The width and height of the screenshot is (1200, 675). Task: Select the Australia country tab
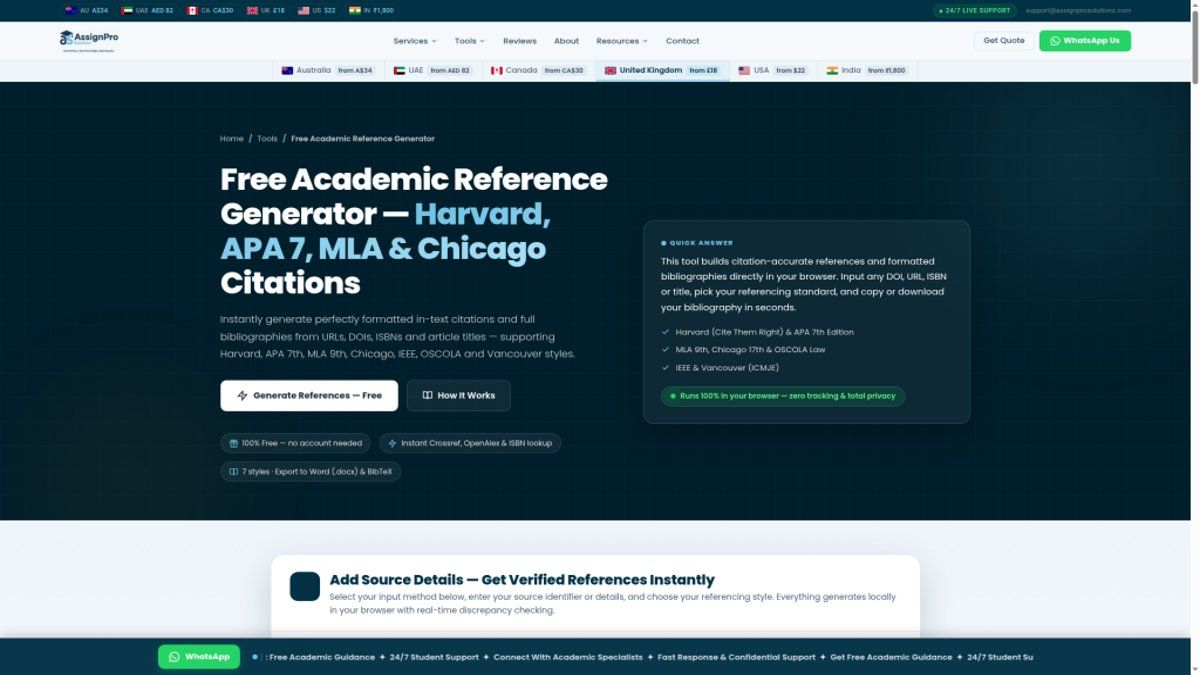pyautogui.click(x=327, y=71)
